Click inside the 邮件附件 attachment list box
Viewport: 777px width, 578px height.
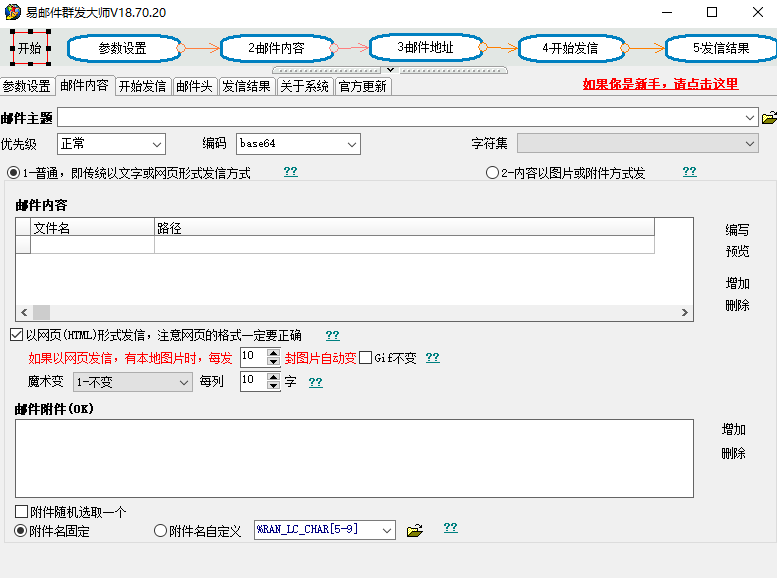click(x=354, y=459)
